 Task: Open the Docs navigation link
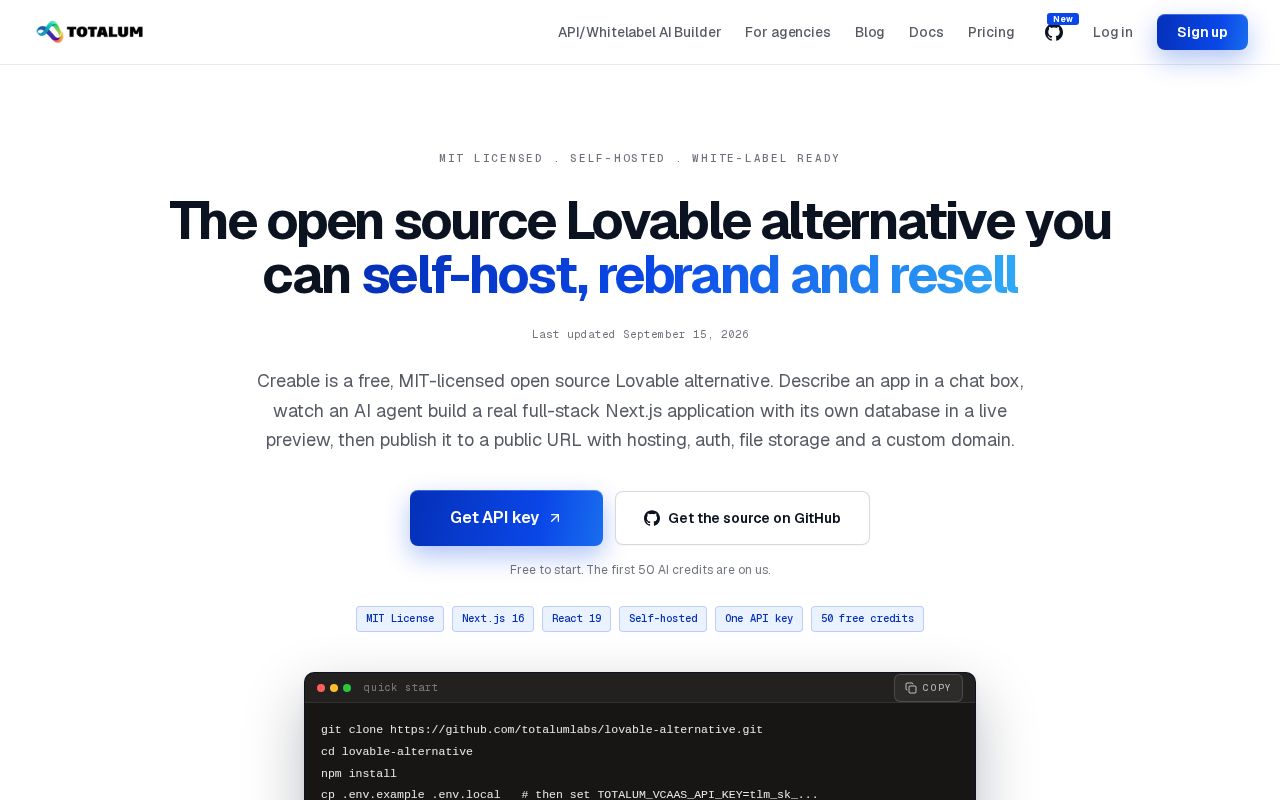point(926,32)
